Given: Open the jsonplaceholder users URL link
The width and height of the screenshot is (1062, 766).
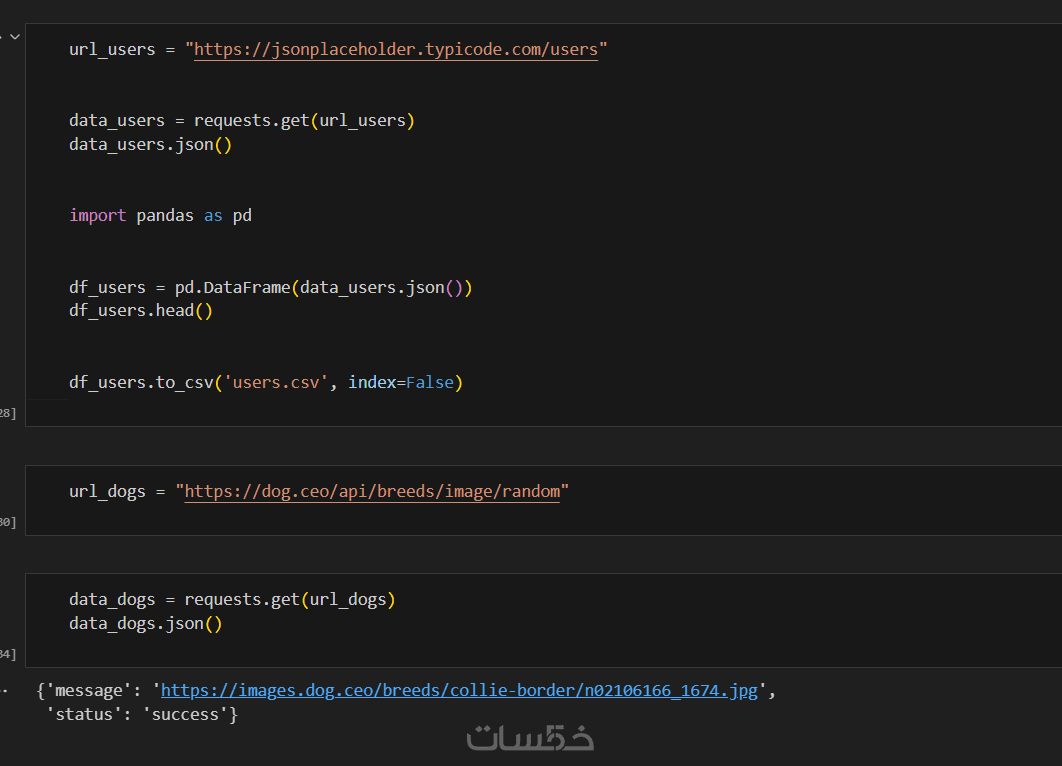Looking at the screenshot, I should click(x=395, y=49).
